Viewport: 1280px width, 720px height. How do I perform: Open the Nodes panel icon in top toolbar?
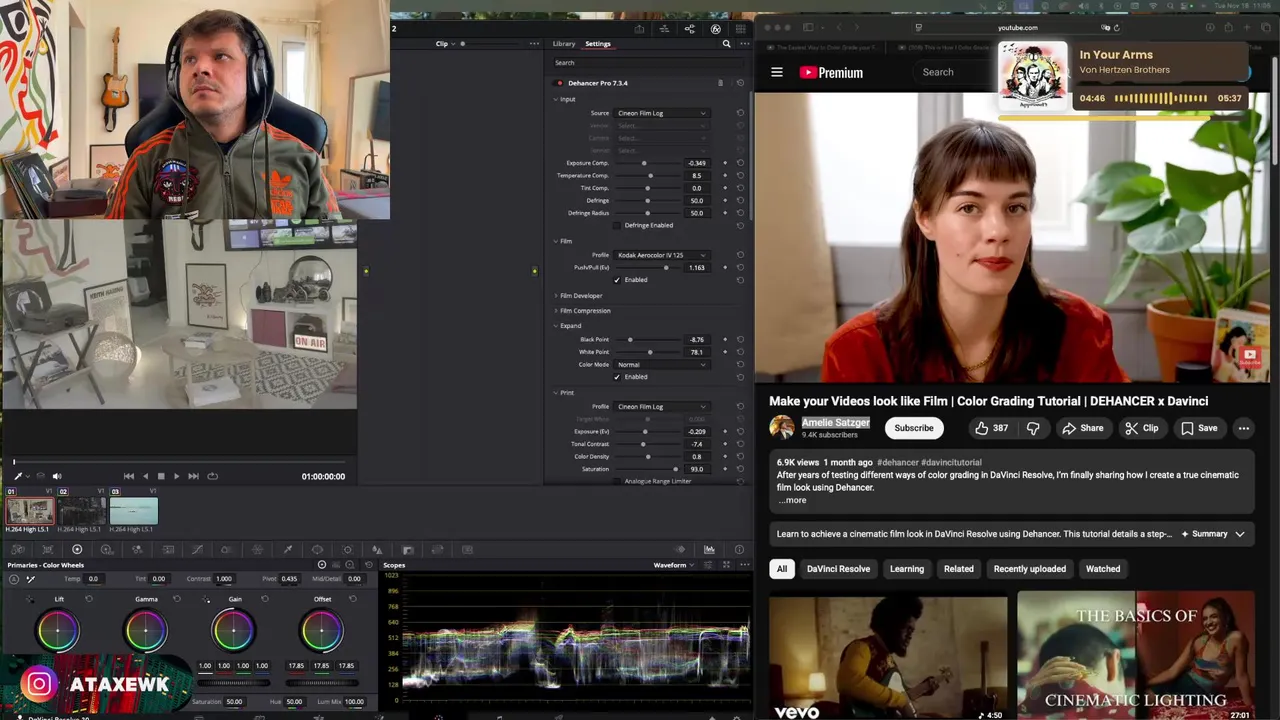(x=690, y=29)
